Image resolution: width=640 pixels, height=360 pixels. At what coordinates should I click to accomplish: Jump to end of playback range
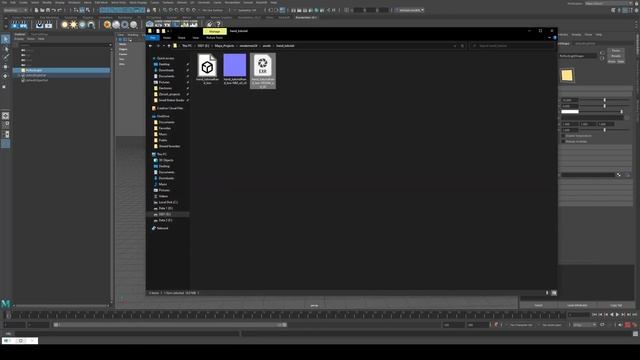[x=634, y=315]
